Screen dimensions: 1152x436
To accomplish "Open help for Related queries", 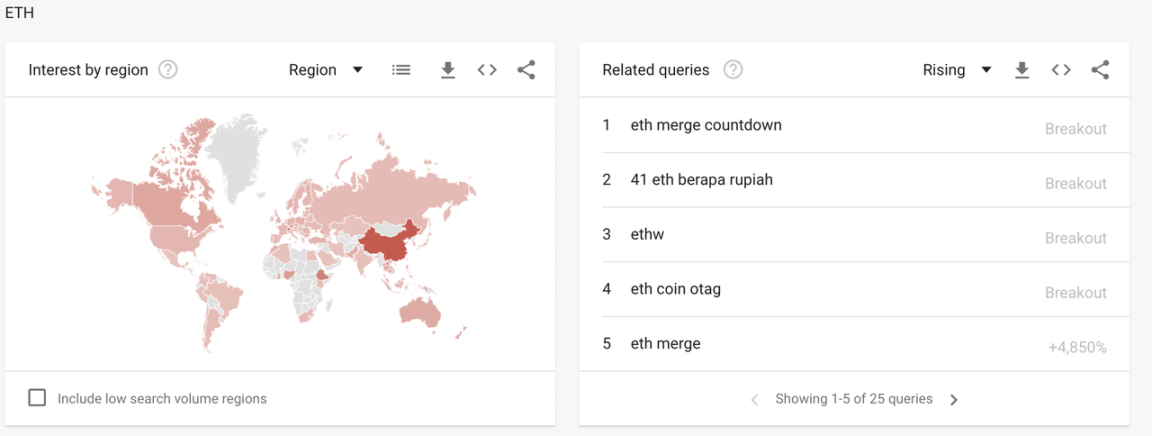I will coord(733,70).
